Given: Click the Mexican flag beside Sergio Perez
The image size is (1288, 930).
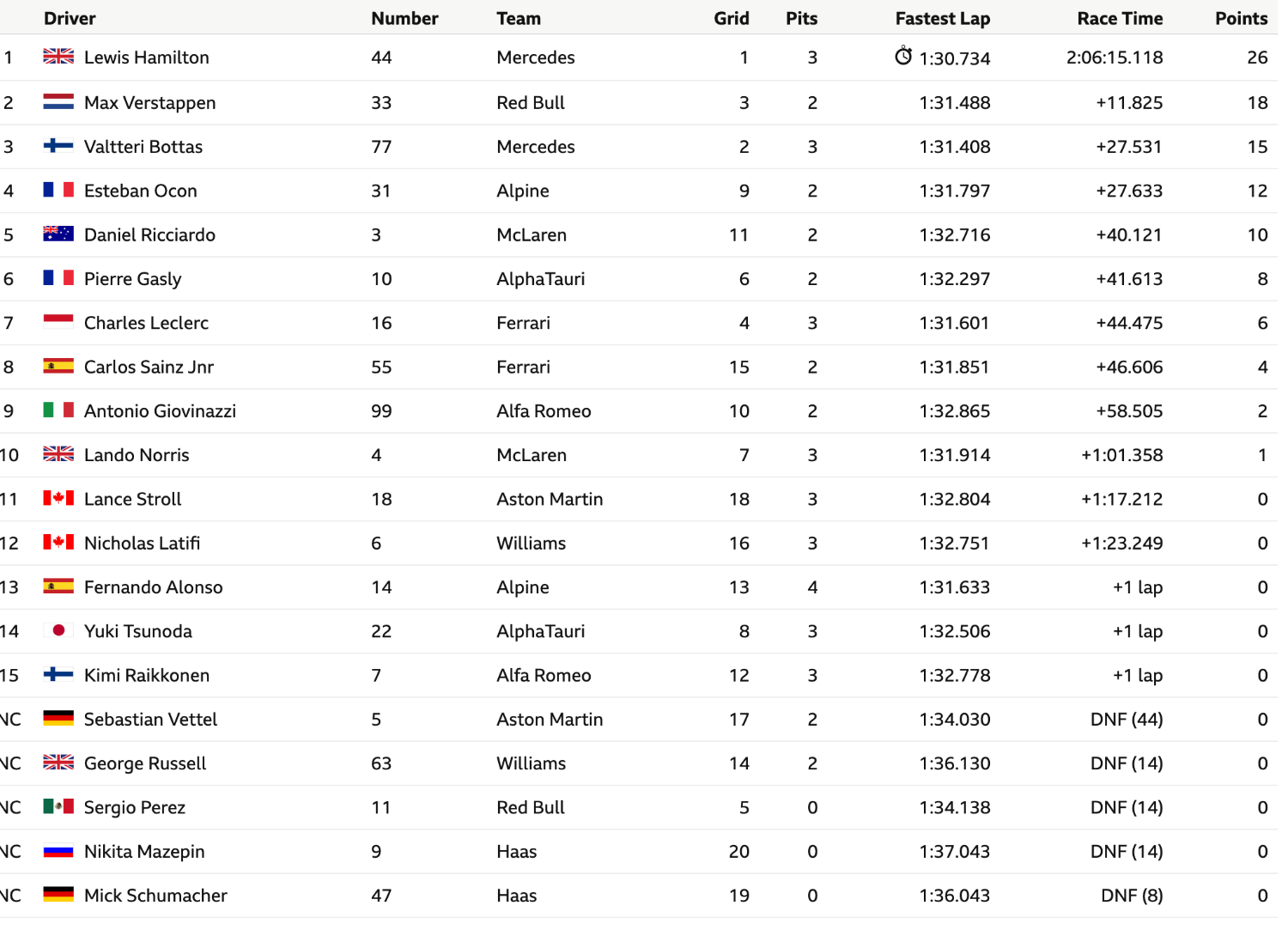Looking at the screenshot, I should (x=58, y=806).
